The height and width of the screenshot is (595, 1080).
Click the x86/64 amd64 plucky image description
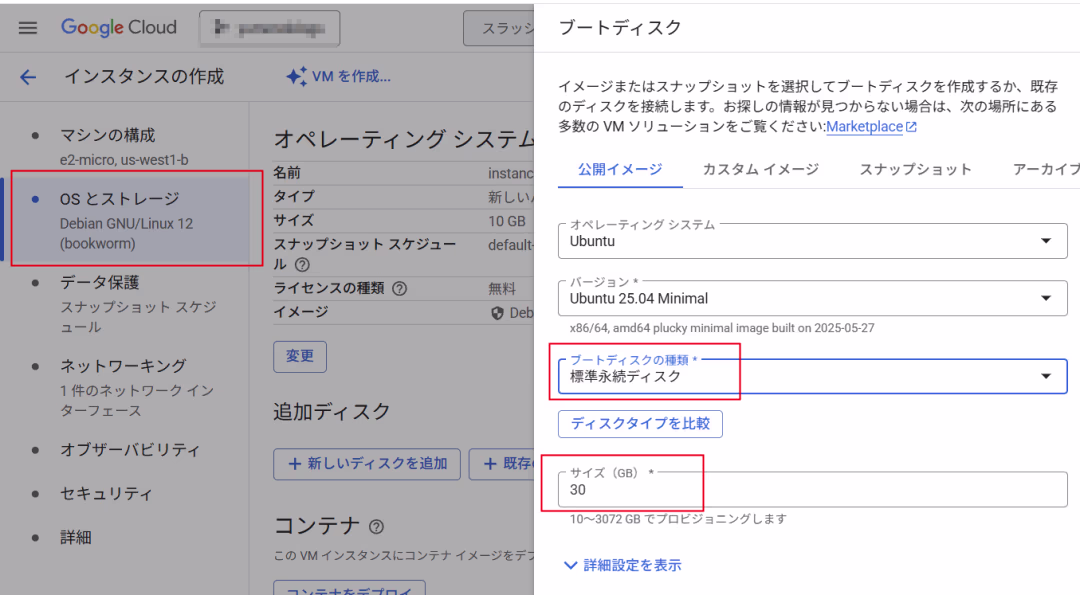(722, 328)
